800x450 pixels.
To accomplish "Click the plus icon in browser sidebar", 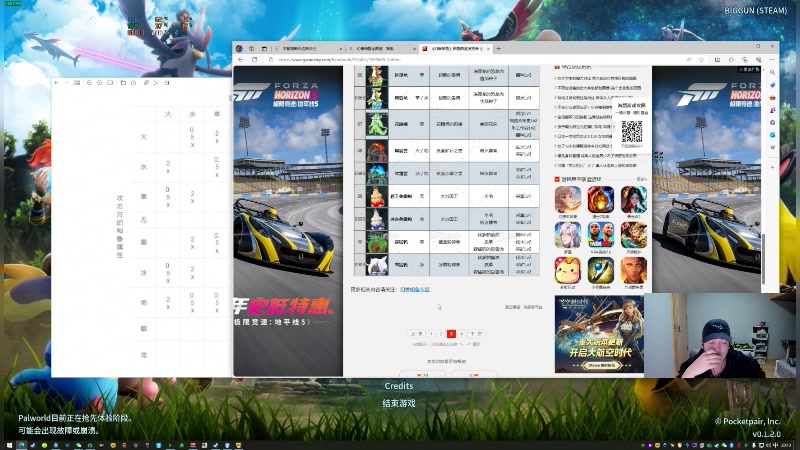I will [x=772, y=167].
